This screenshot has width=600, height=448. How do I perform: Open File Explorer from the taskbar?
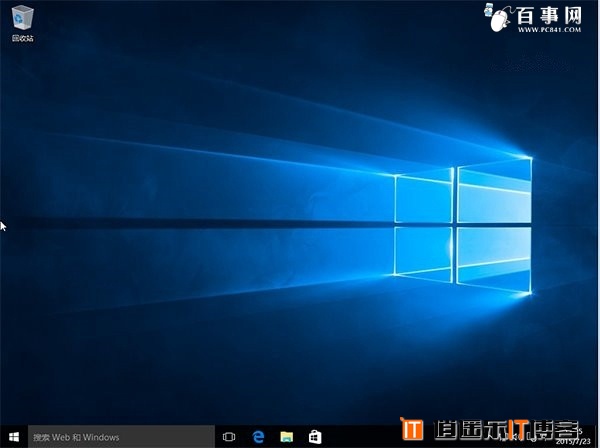pos(287,437)
